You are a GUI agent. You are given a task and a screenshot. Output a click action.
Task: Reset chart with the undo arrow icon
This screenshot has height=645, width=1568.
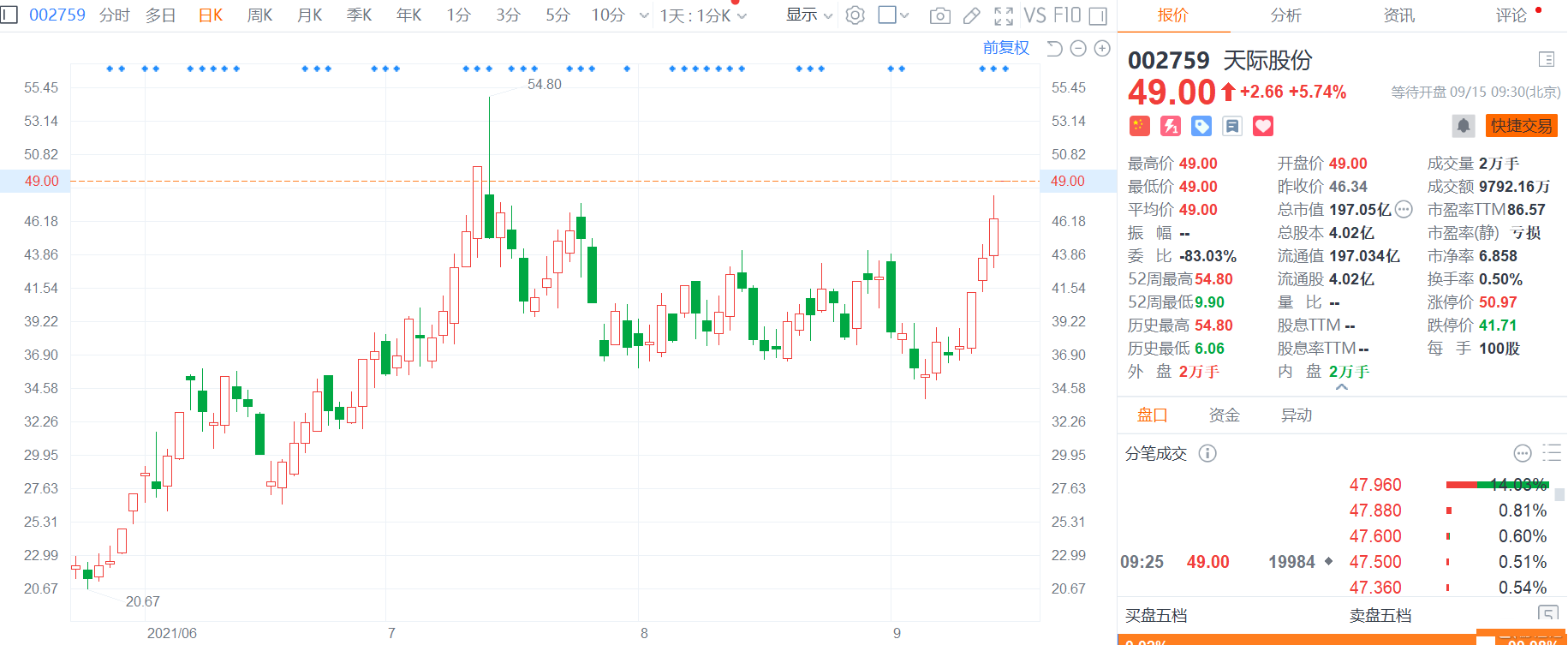point(1055,49)
